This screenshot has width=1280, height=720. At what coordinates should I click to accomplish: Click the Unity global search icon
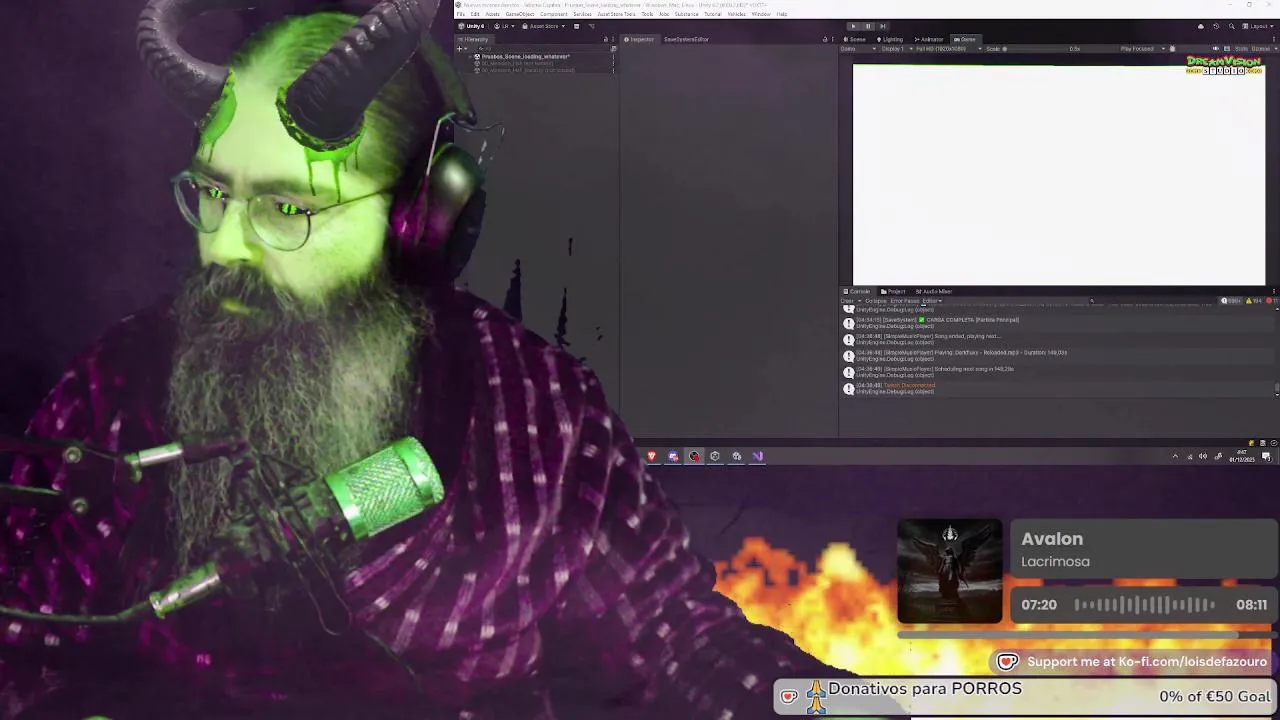1230,26
